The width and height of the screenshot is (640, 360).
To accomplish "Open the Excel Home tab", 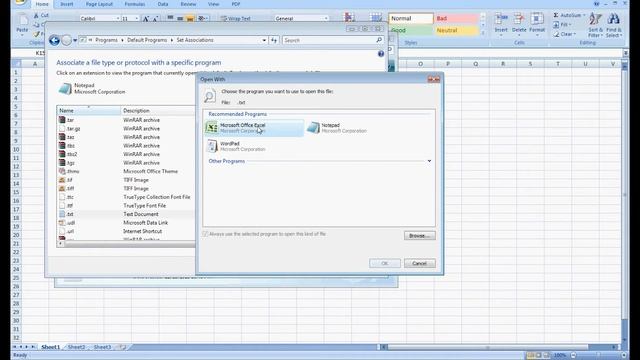I will (x=42, y=4).
